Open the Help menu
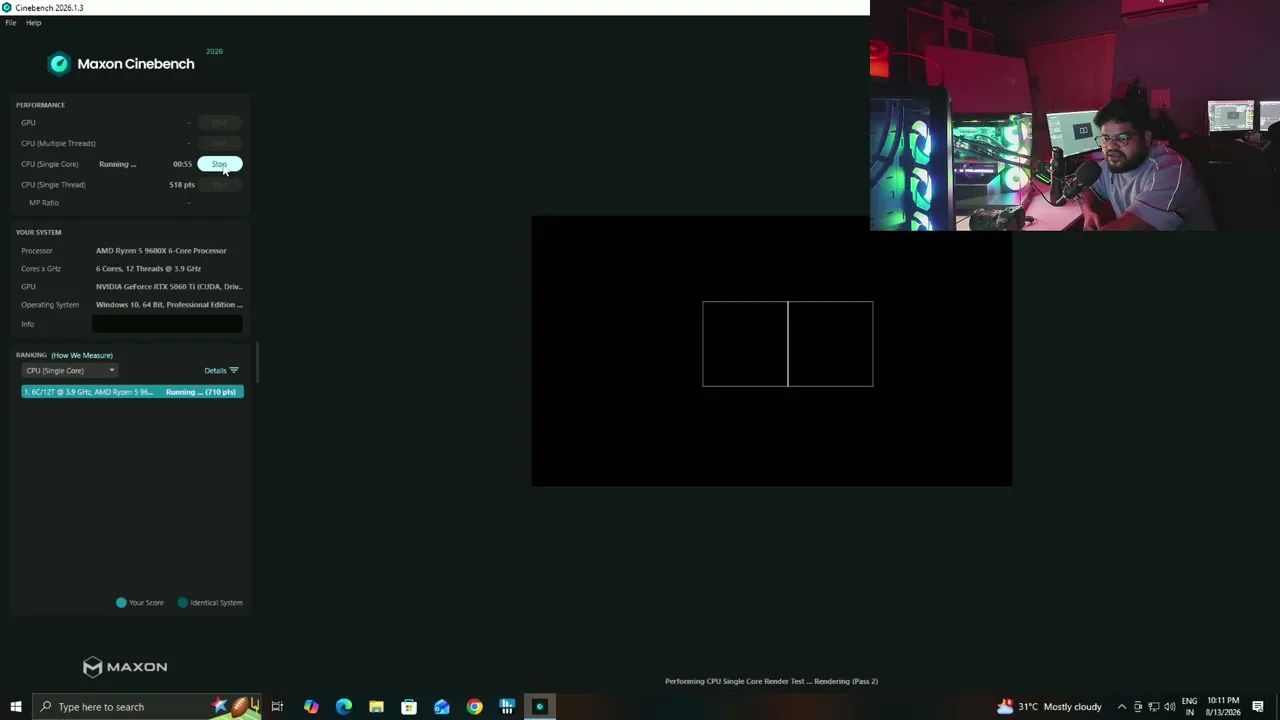This screenshot has height=720, width=1280. [x=33, y=23]
